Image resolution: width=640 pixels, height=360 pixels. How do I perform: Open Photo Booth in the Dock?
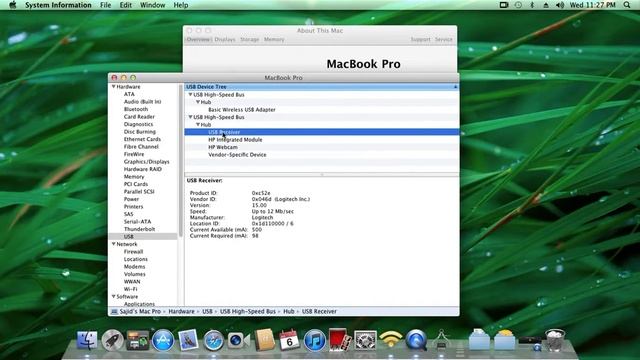click(340, 340)
